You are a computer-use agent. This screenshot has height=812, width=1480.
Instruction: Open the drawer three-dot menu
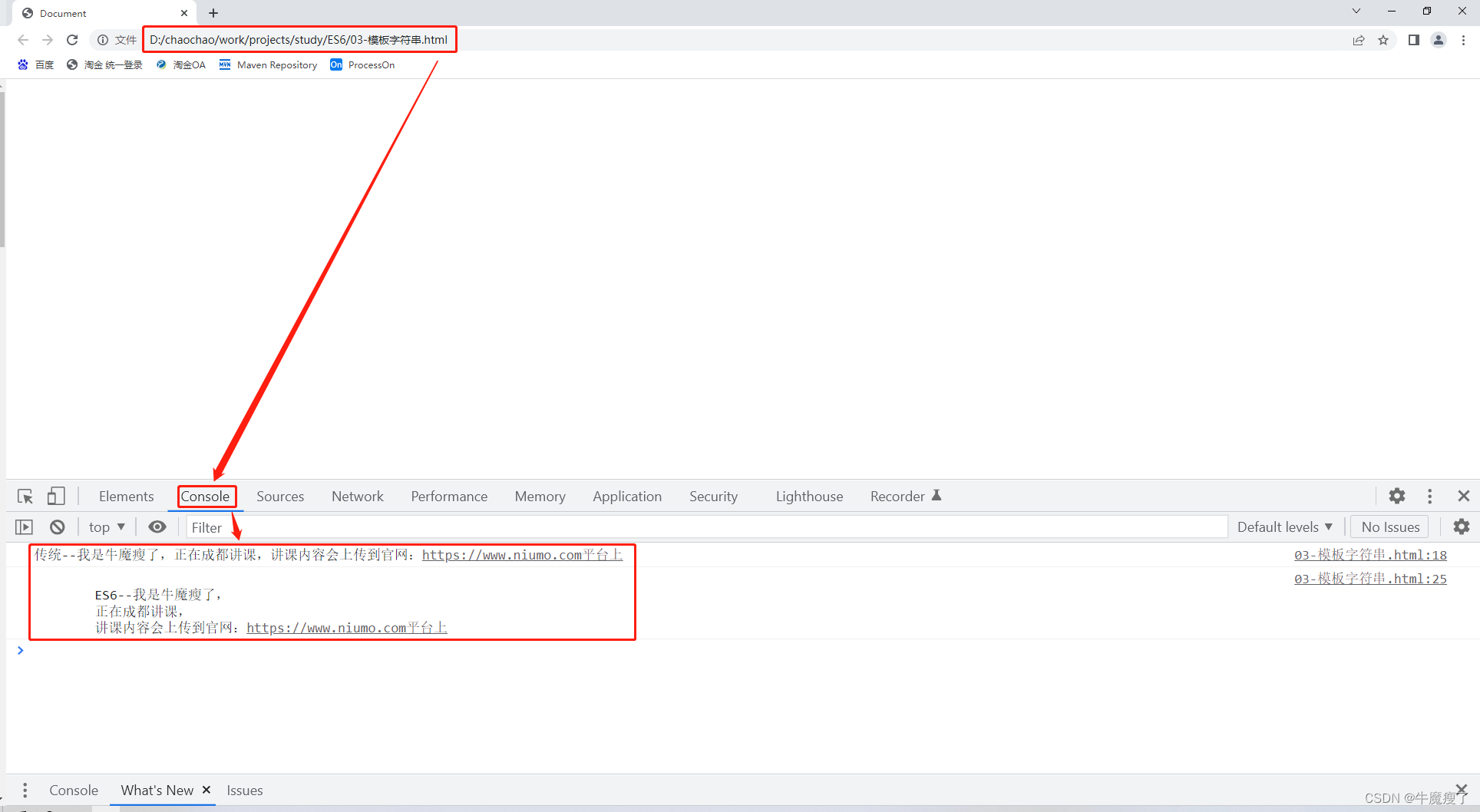coord(25,791)
